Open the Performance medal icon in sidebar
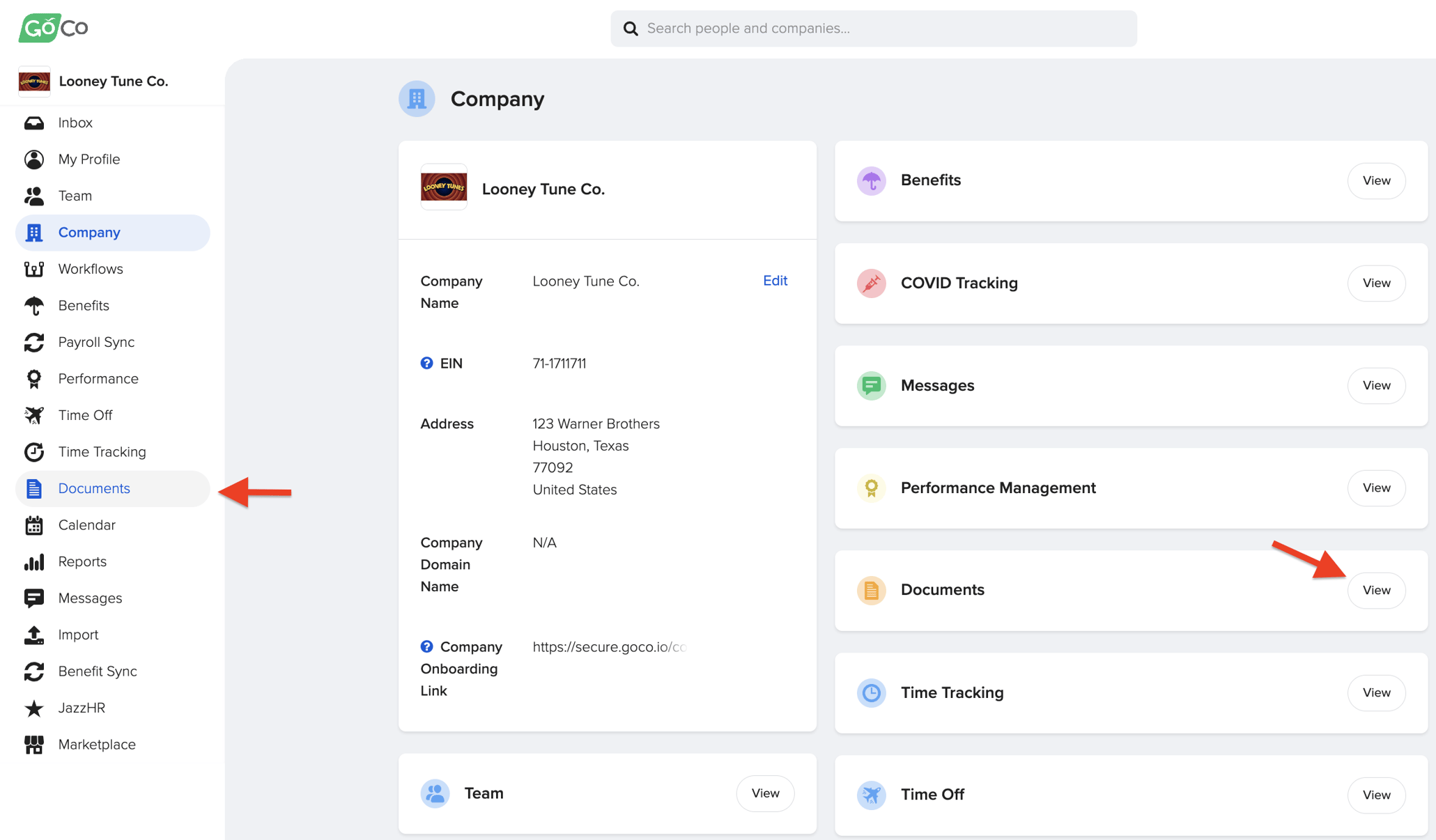Viewport: 1436px width, 840px height. point(35,378)
